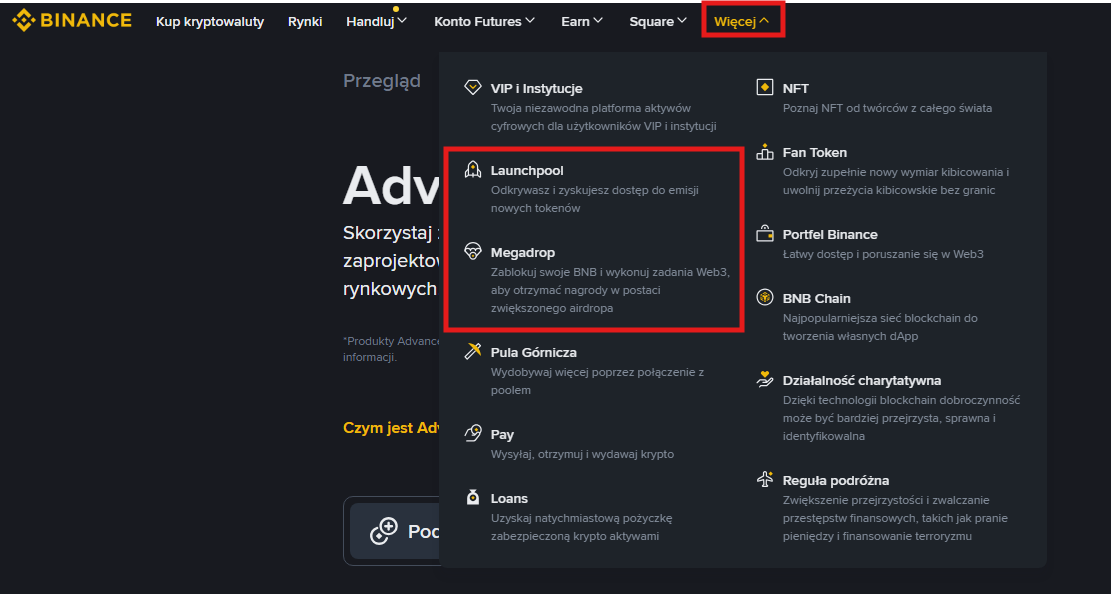Click the Binance logo
Viewport: 1111px width, 594px height.
tap(72, 21)
